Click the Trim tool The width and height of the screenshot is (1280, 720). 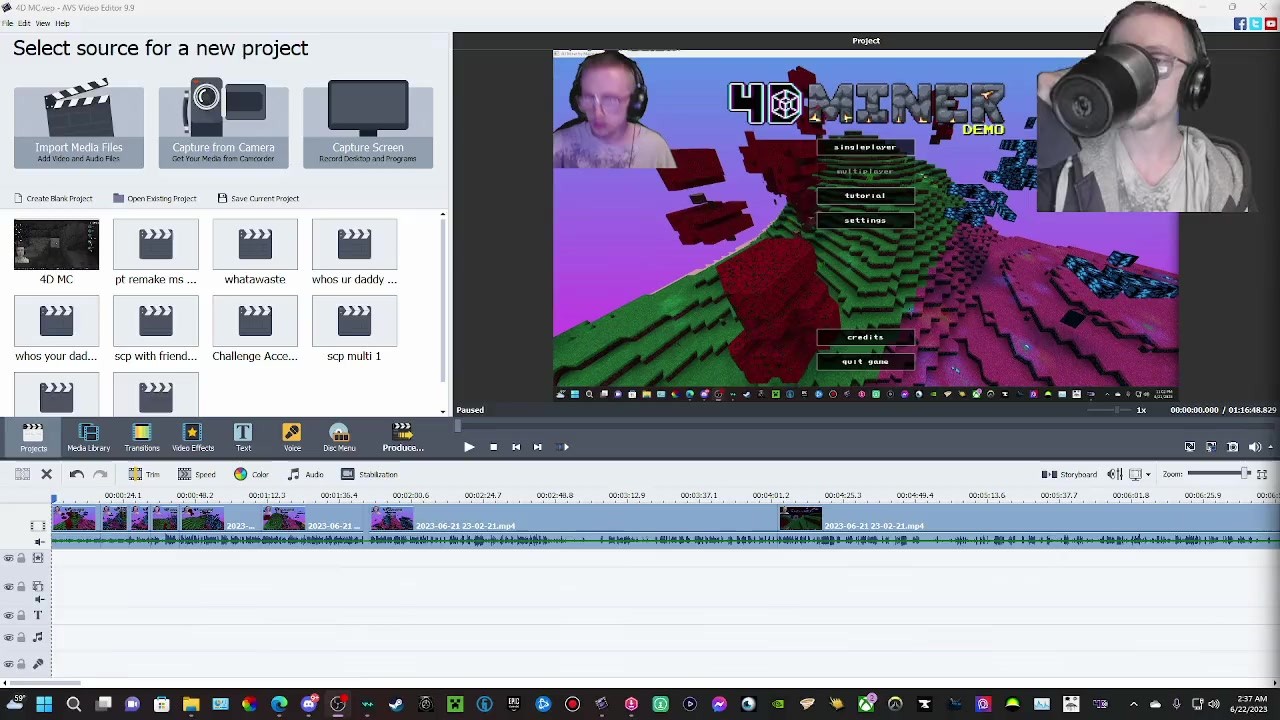point(143,474)
